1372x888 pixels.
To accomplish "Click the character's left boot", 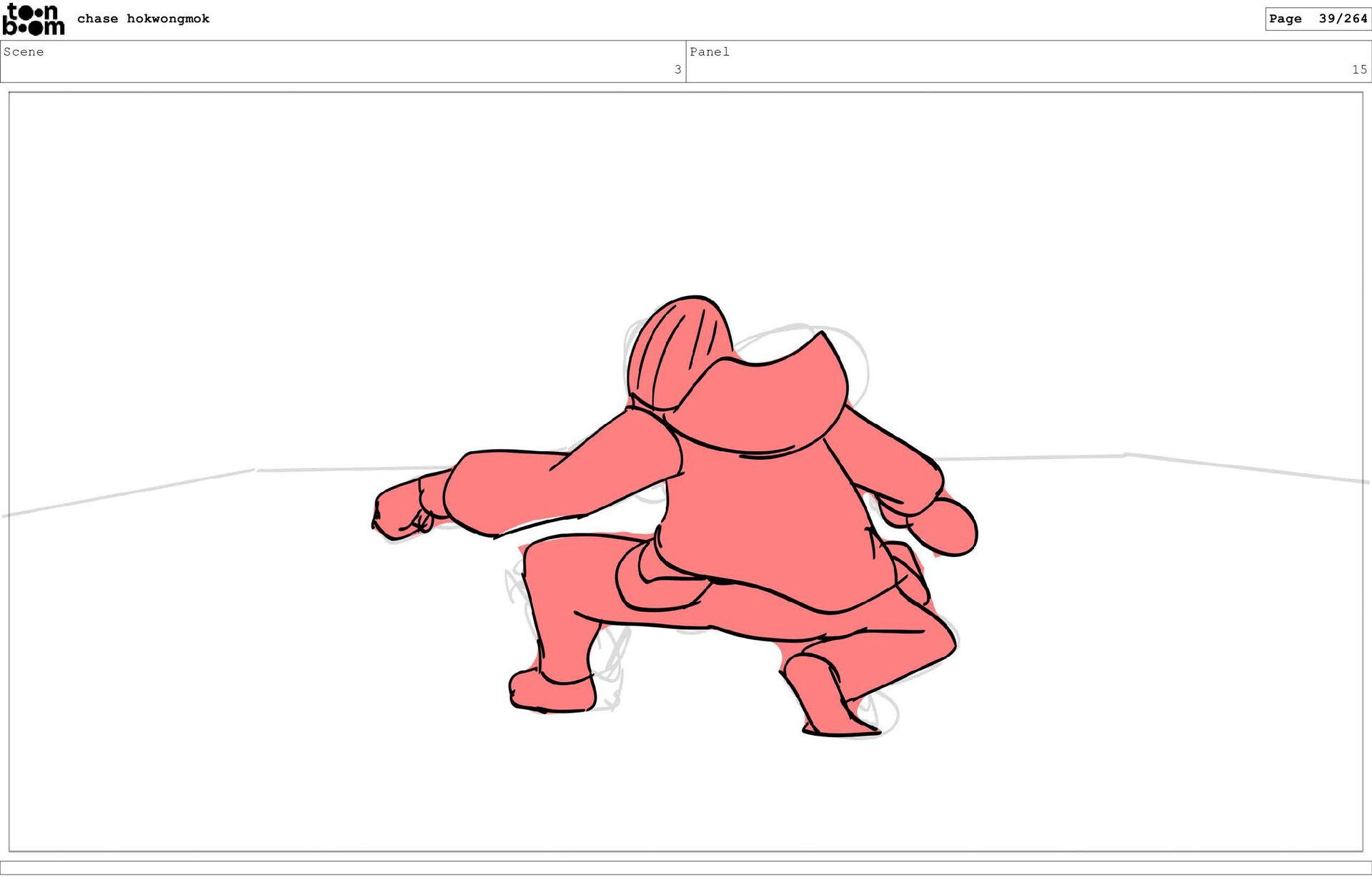I will point(552,692).
